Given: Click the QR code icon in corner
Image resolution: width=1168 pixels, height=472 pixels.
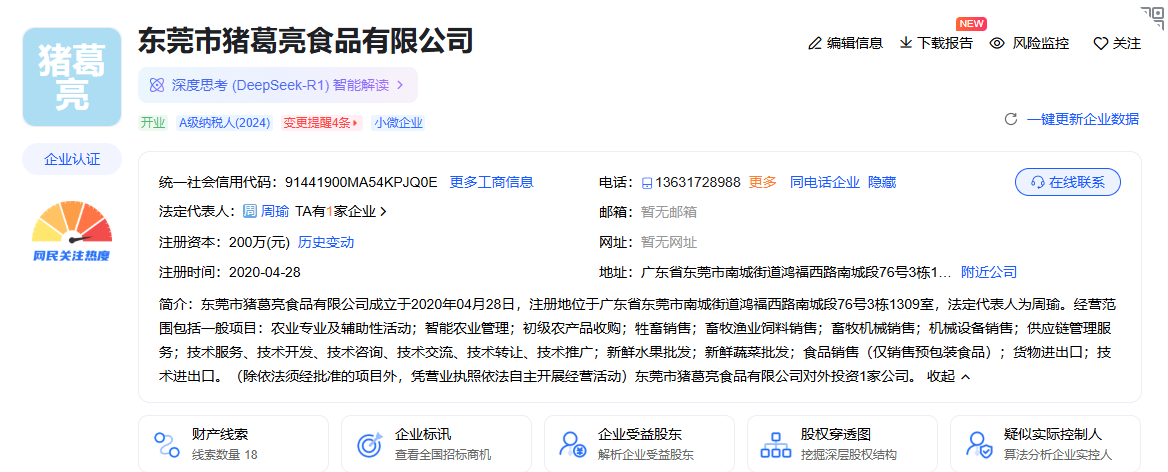Looking at the screenshot, I should [x=1155, y=14].
